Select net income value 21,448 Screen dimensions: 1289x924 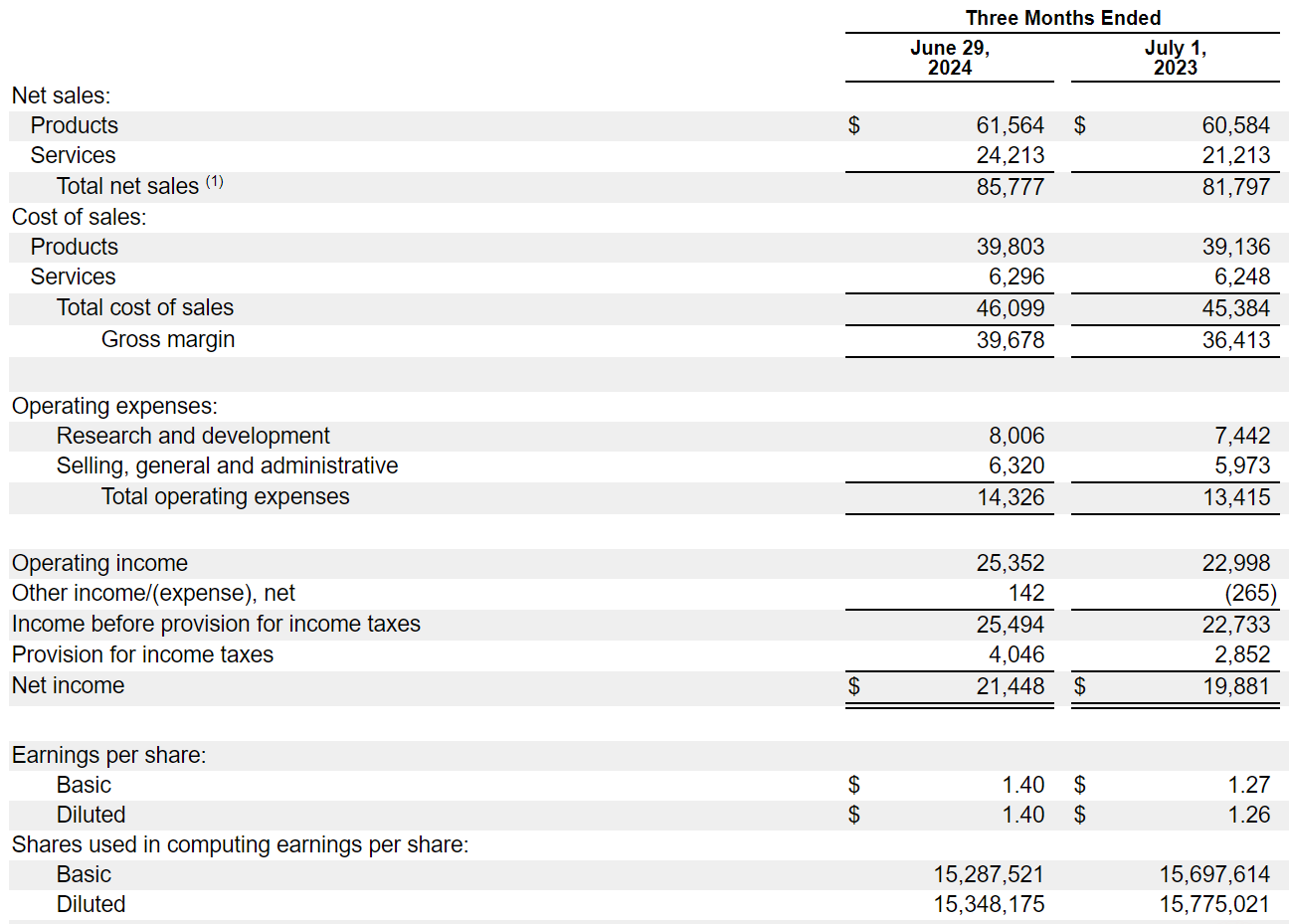(x=1010, y=686)
